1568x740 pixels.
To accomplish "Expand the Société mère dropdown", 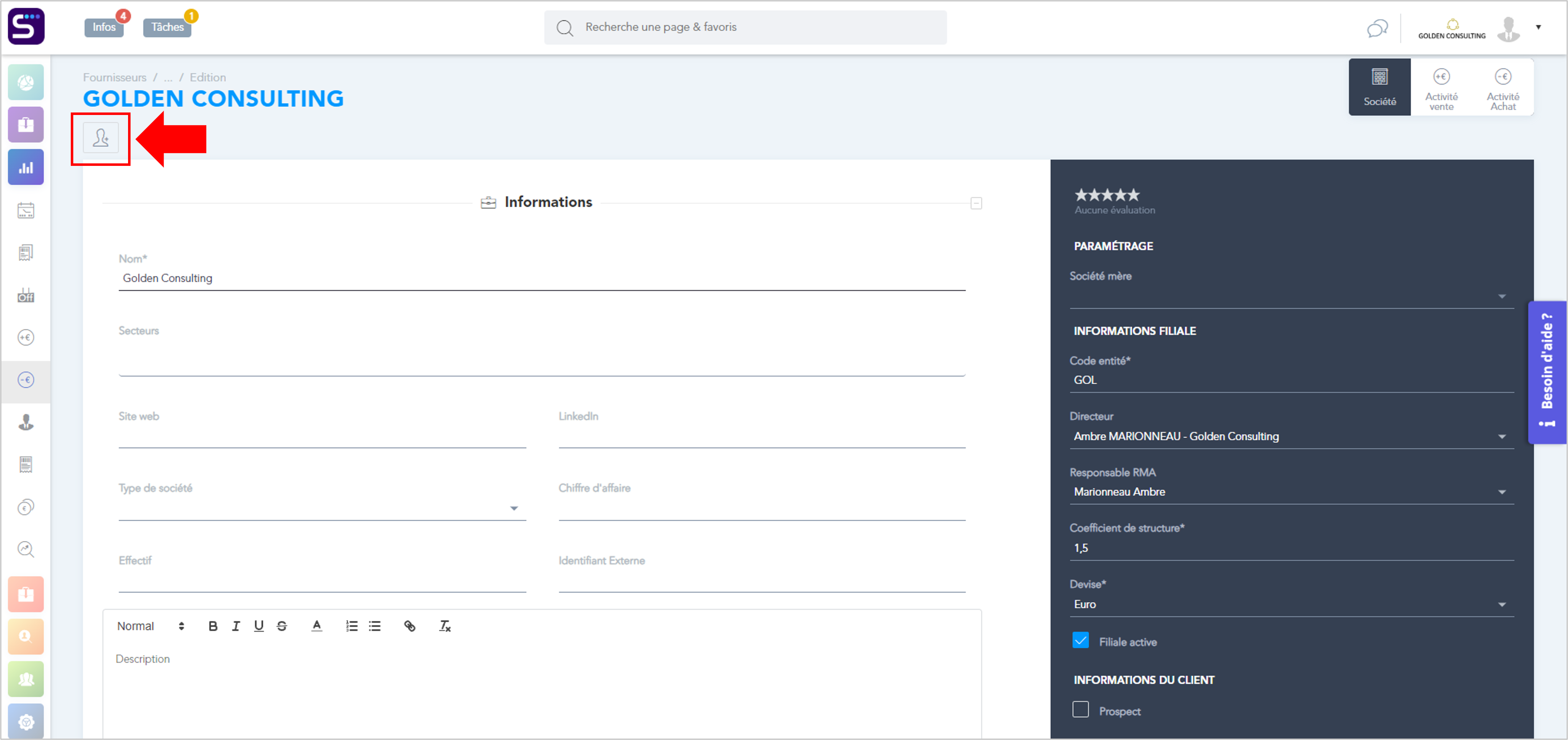I will click(x=1292, y=296).
